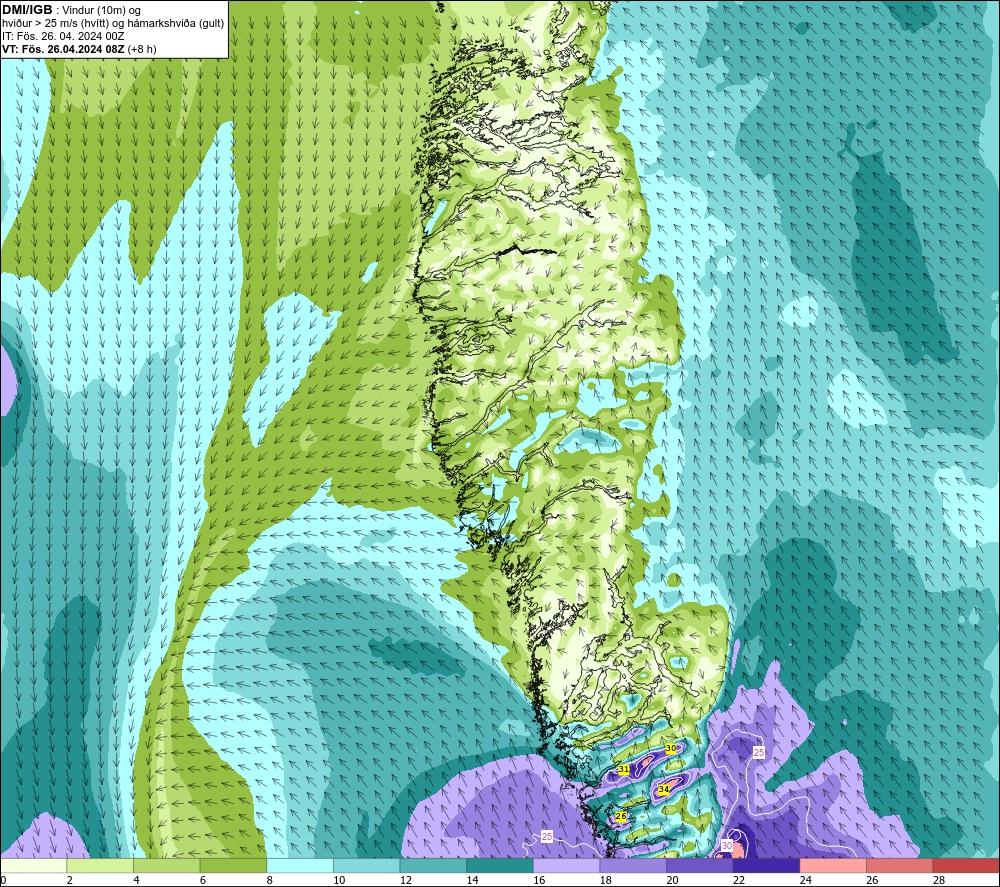Click the color scale tick label 12

click(406, 880)
